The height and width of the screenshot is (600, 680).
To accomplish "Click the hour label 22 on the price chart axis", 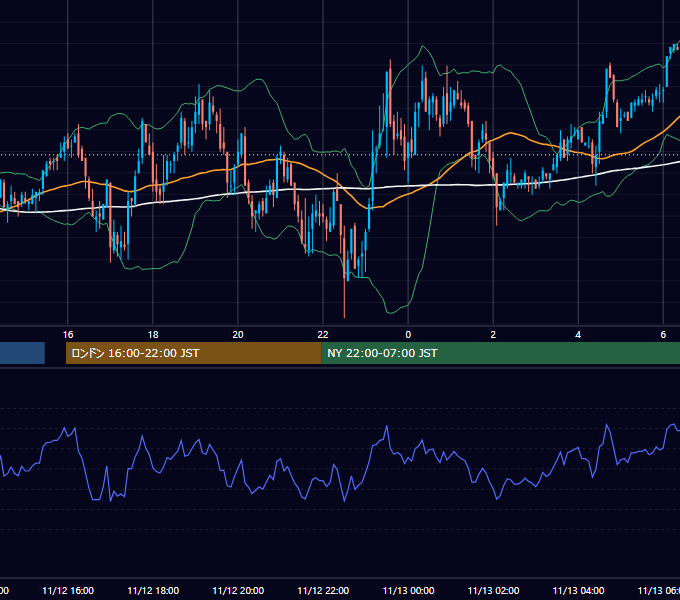I will pyautogui.click(x=323, y=335).
